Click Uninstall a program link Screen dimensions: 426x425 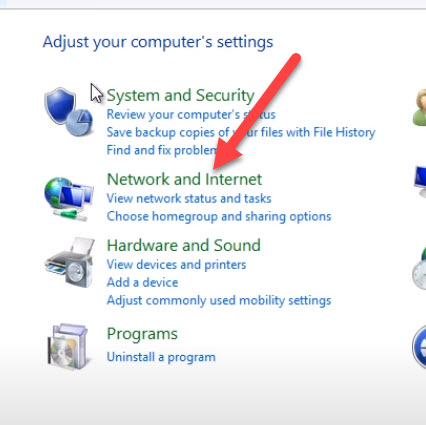pos(161,357)
